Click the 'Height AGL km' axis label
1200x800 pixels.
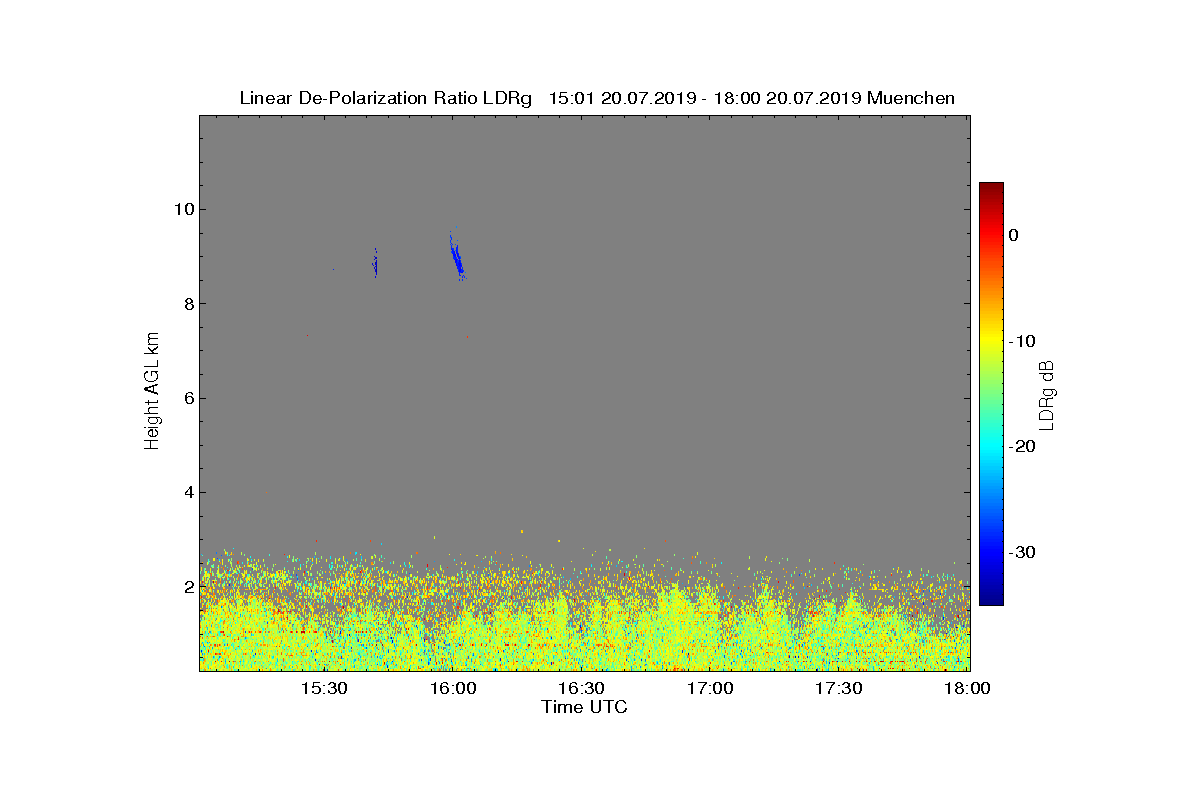tap(152, 392)
